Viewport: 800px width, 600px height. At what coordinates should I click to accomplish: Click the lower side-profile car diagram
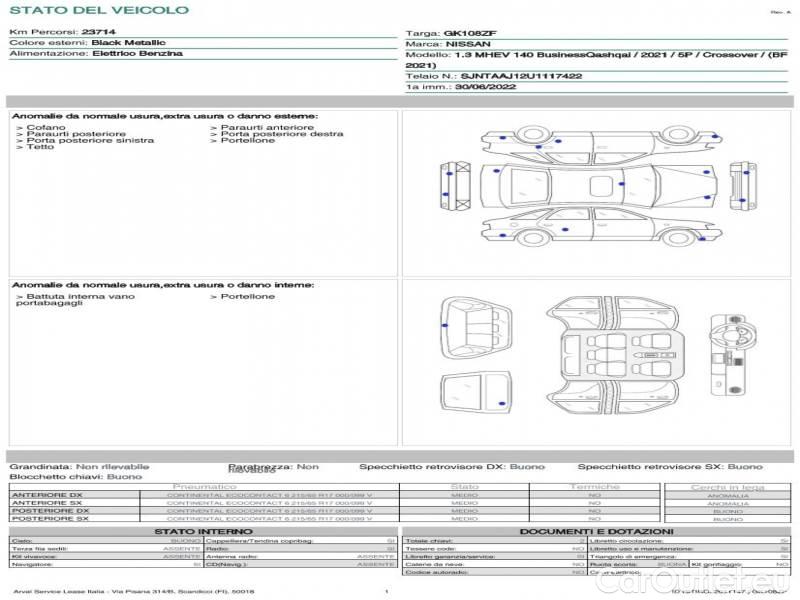click(x=597, y=228)
